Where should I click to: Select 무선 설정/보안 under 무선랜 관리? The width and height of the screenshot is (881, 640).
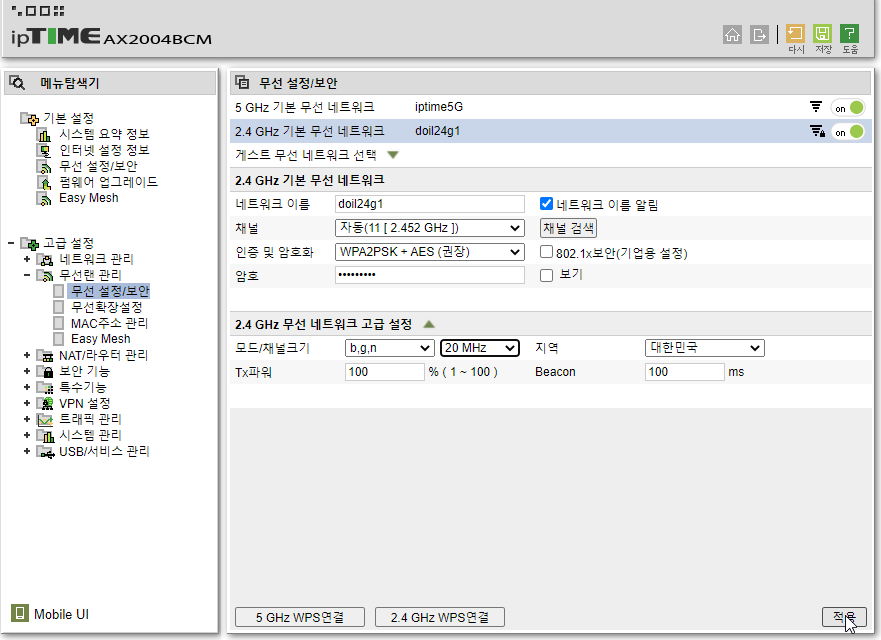tap(110, 291)
